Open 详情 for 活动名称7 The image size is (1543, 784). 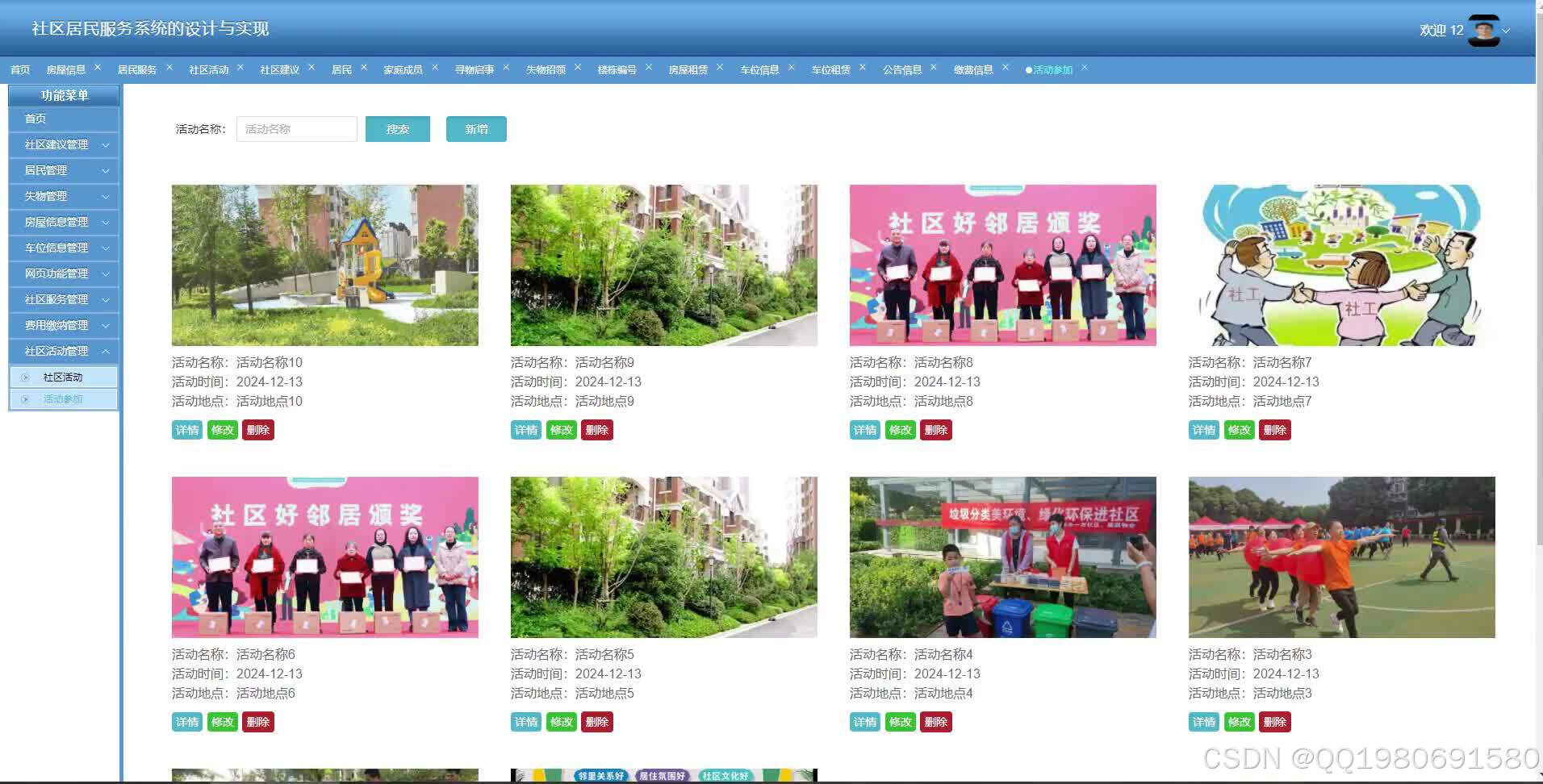click(1204, 430)
